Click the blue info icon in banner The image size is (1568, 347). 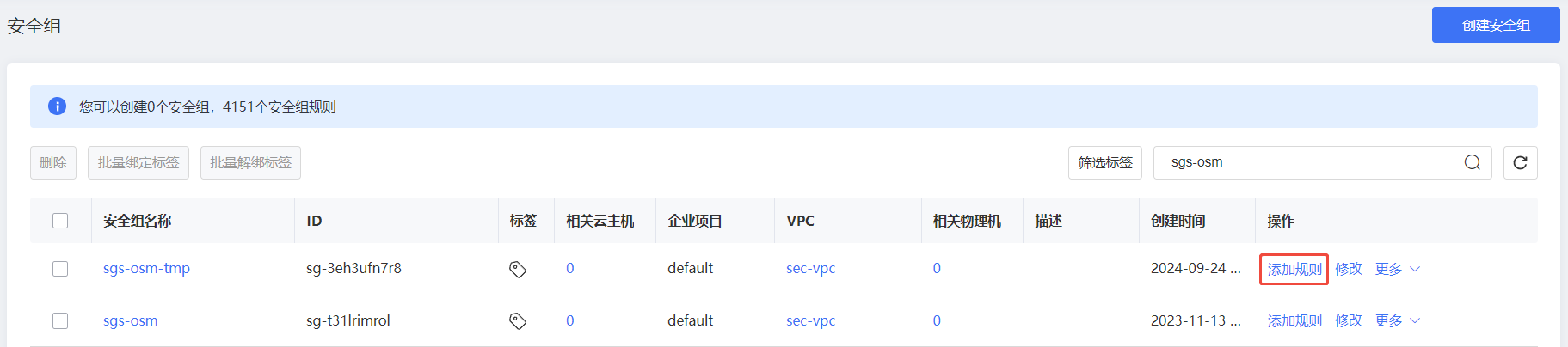click(x=57, y=107)
